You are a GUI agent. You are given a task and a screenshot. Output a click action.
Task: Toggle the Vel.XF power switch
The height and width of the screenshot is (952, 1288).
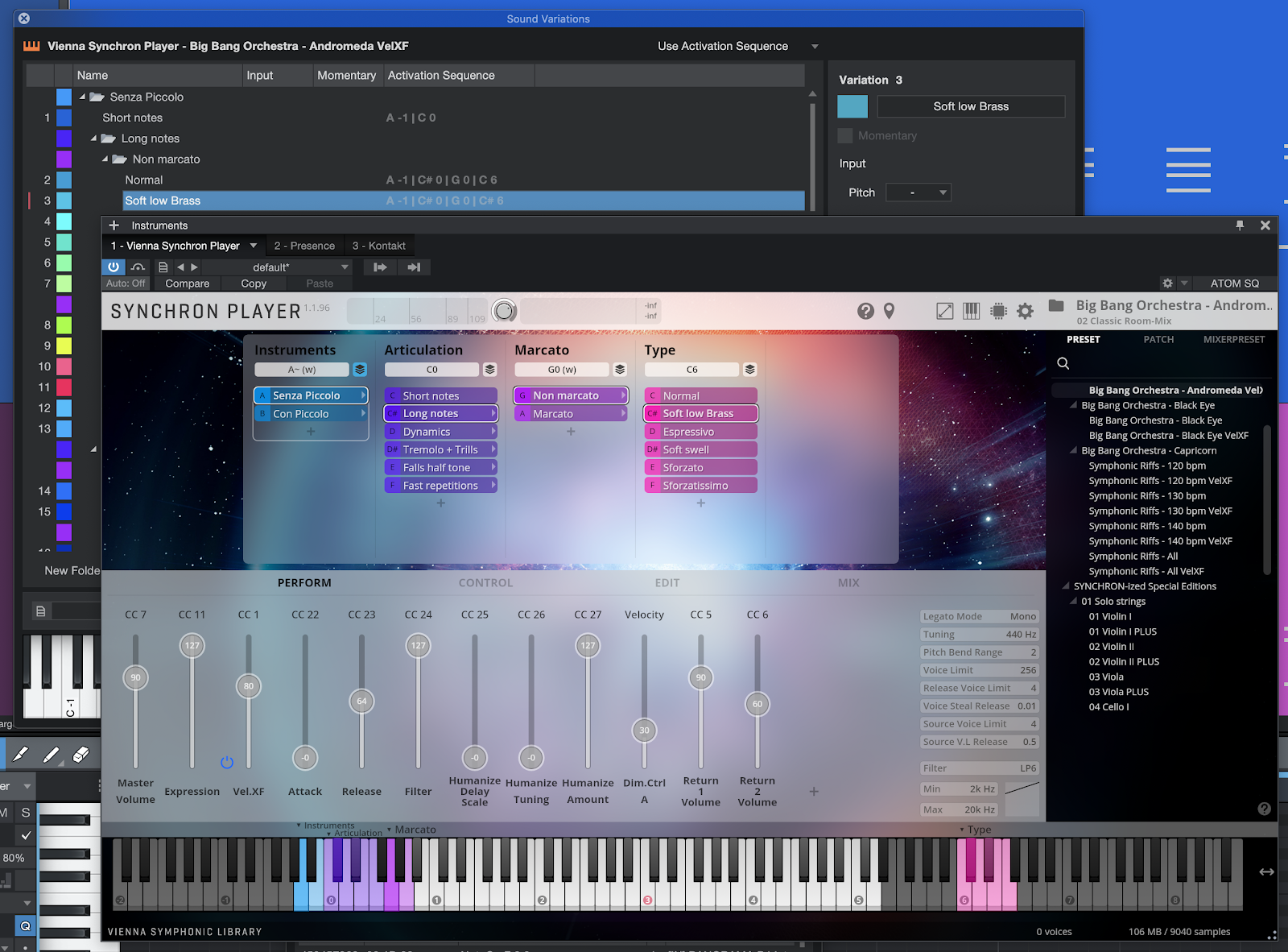pos(227,762)
